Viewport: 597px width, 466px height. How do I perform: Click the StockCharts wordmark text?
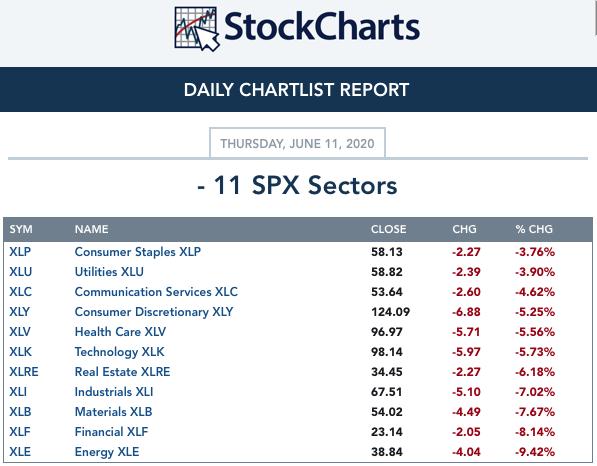click(x=322, y=27)
